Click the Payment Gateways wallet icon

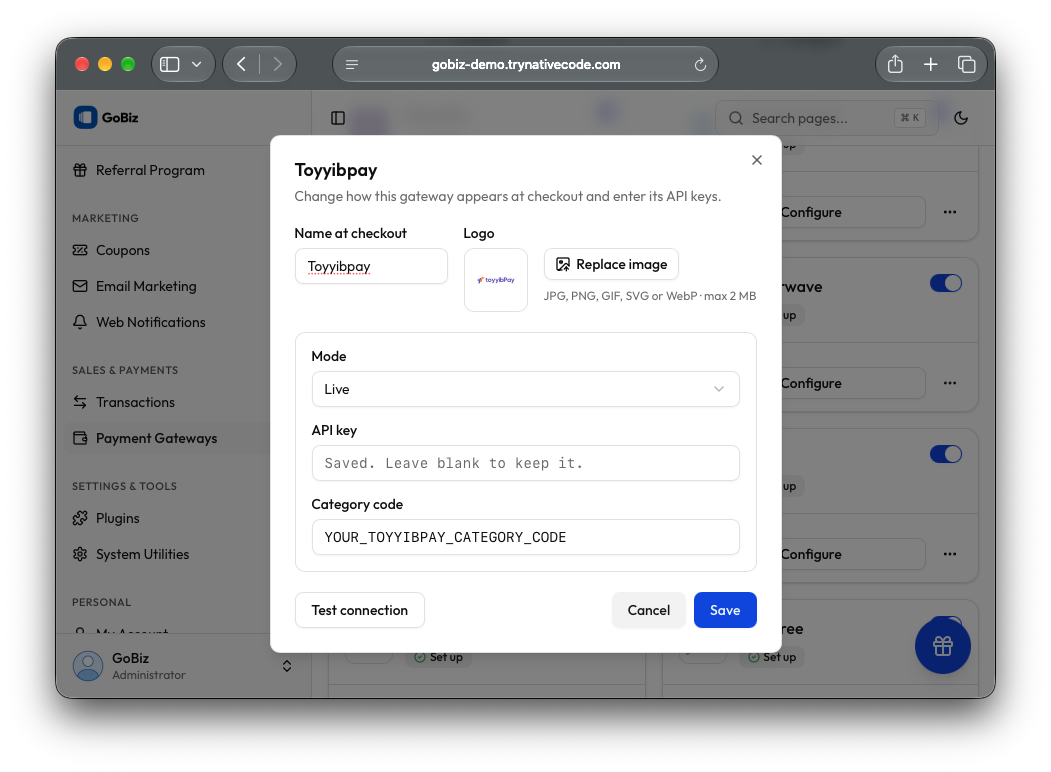(x=80, y=438)
